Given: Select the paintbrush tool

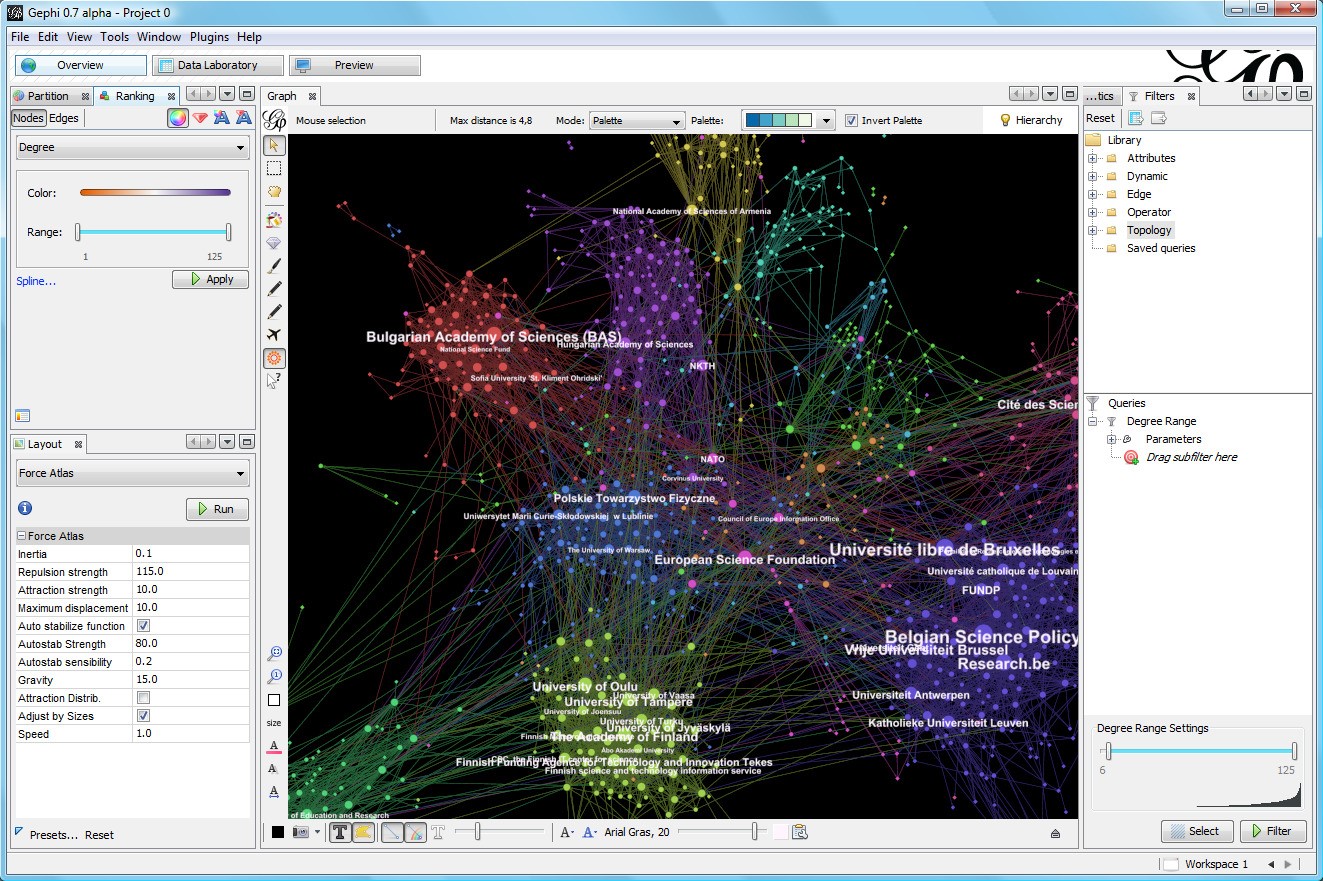Looking at the screenshot, I should (274, 266).
